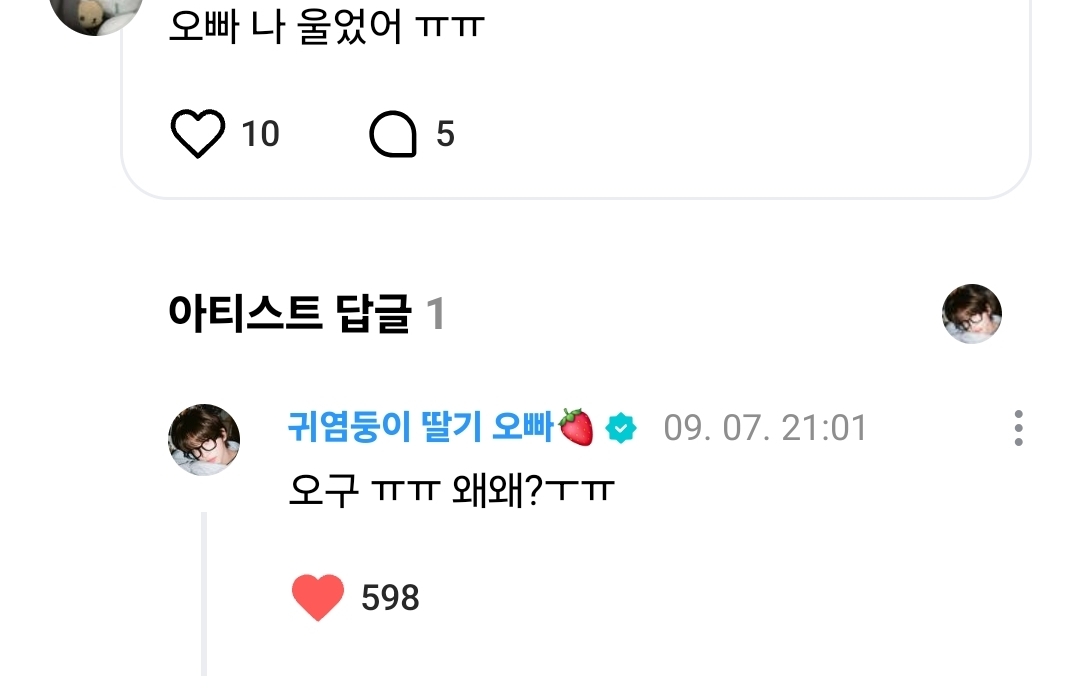Open fan profile picture at top

96,14
